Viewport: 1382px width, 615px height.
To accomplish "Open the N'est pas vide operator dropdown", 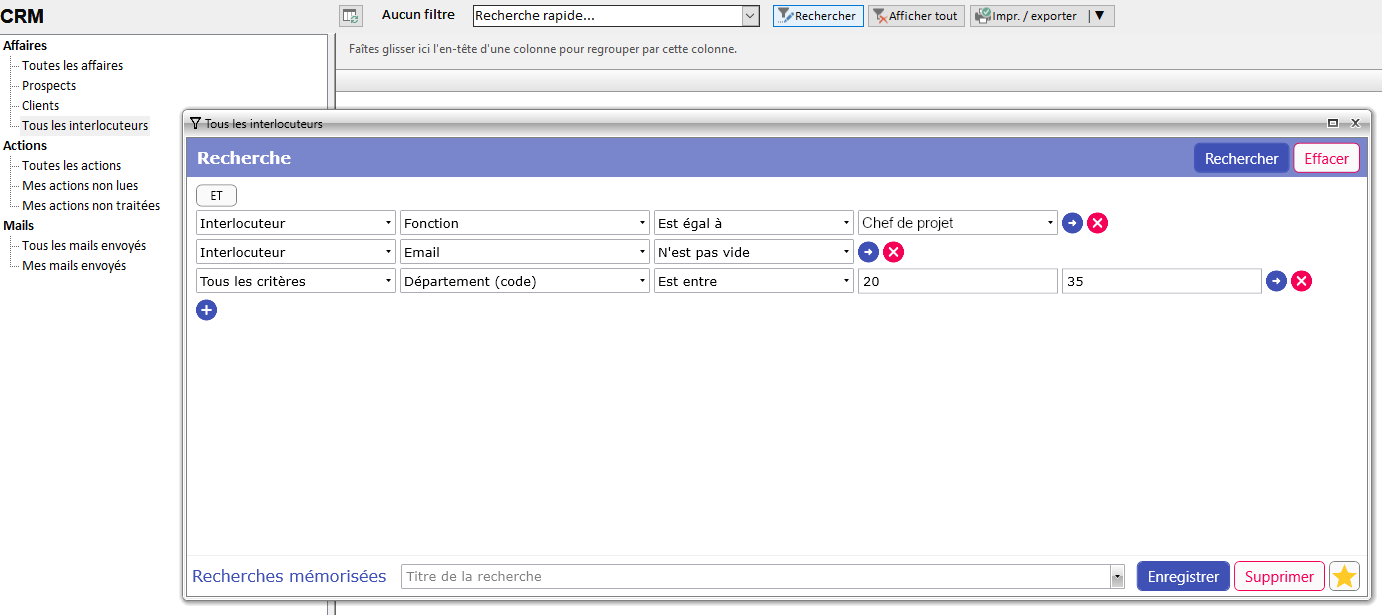I will click(846, 251).
